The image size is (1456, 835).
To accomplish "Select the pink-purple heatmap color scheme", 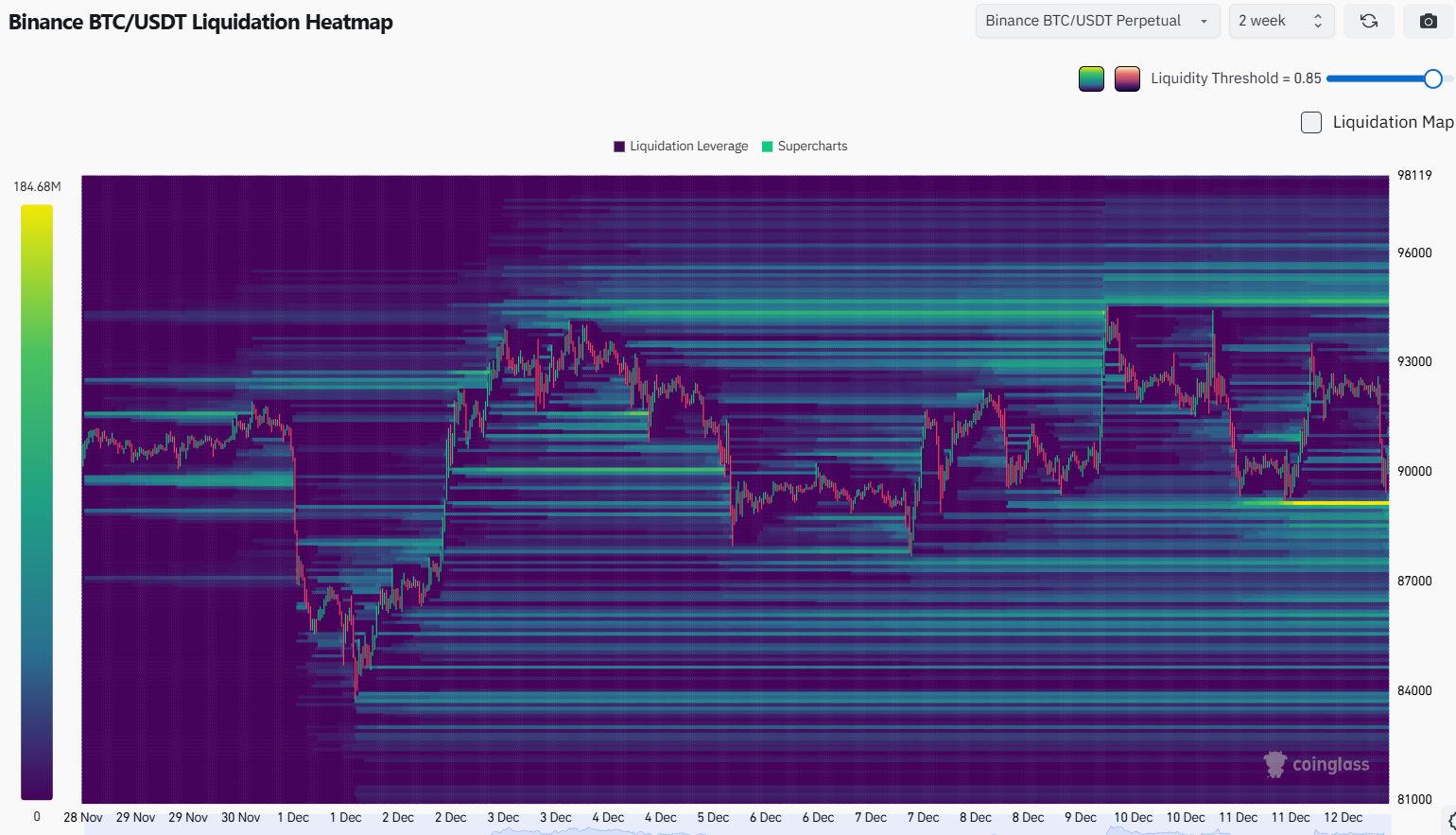I will click(x=1127, y=79).
